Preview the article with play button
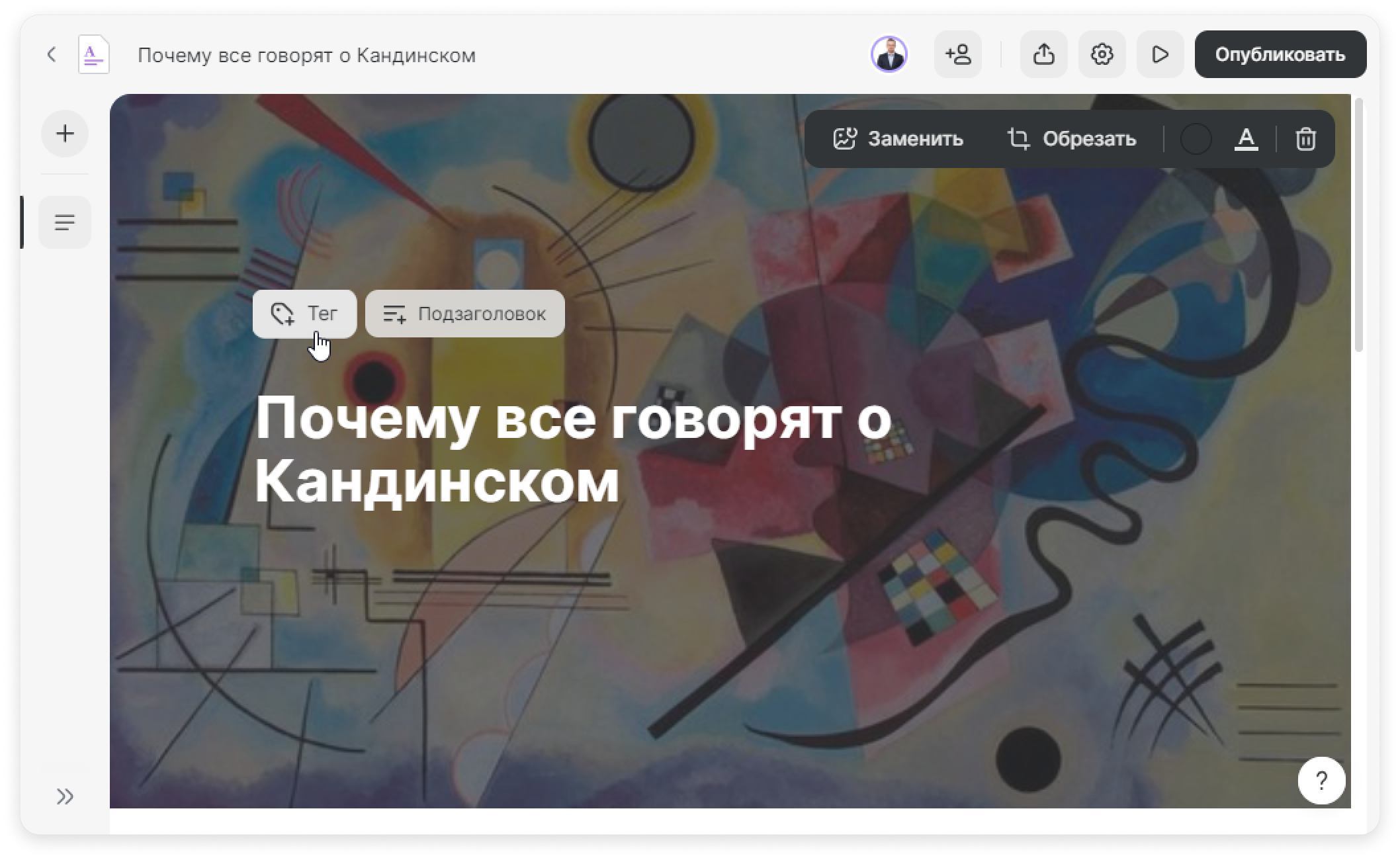Screen dimensions: 1400x860 click(x=1160, y=54)
